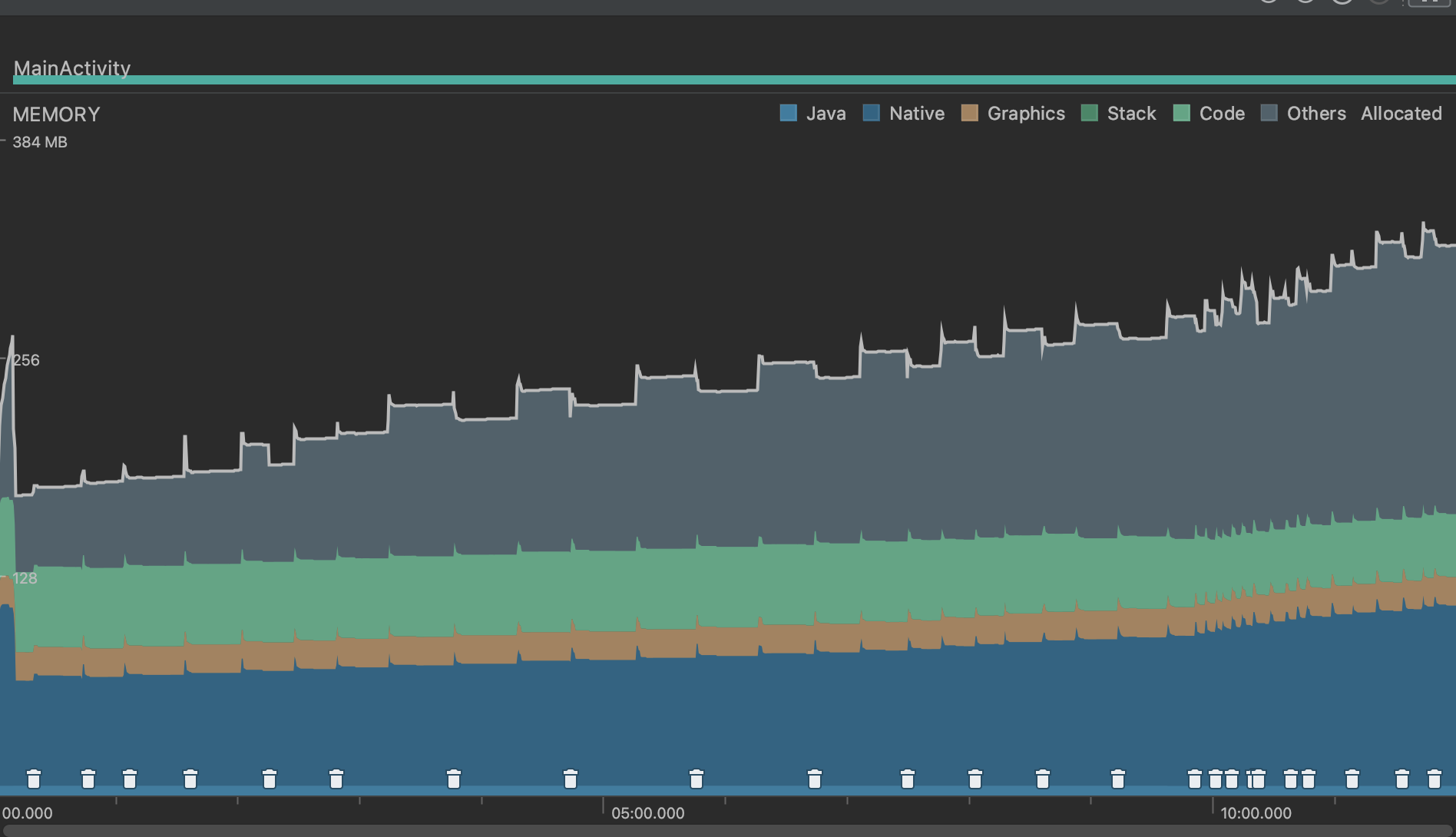Click the Allocated legend label
The height and width of the screenshot is (837, 1456).
tap(1401, 113)
